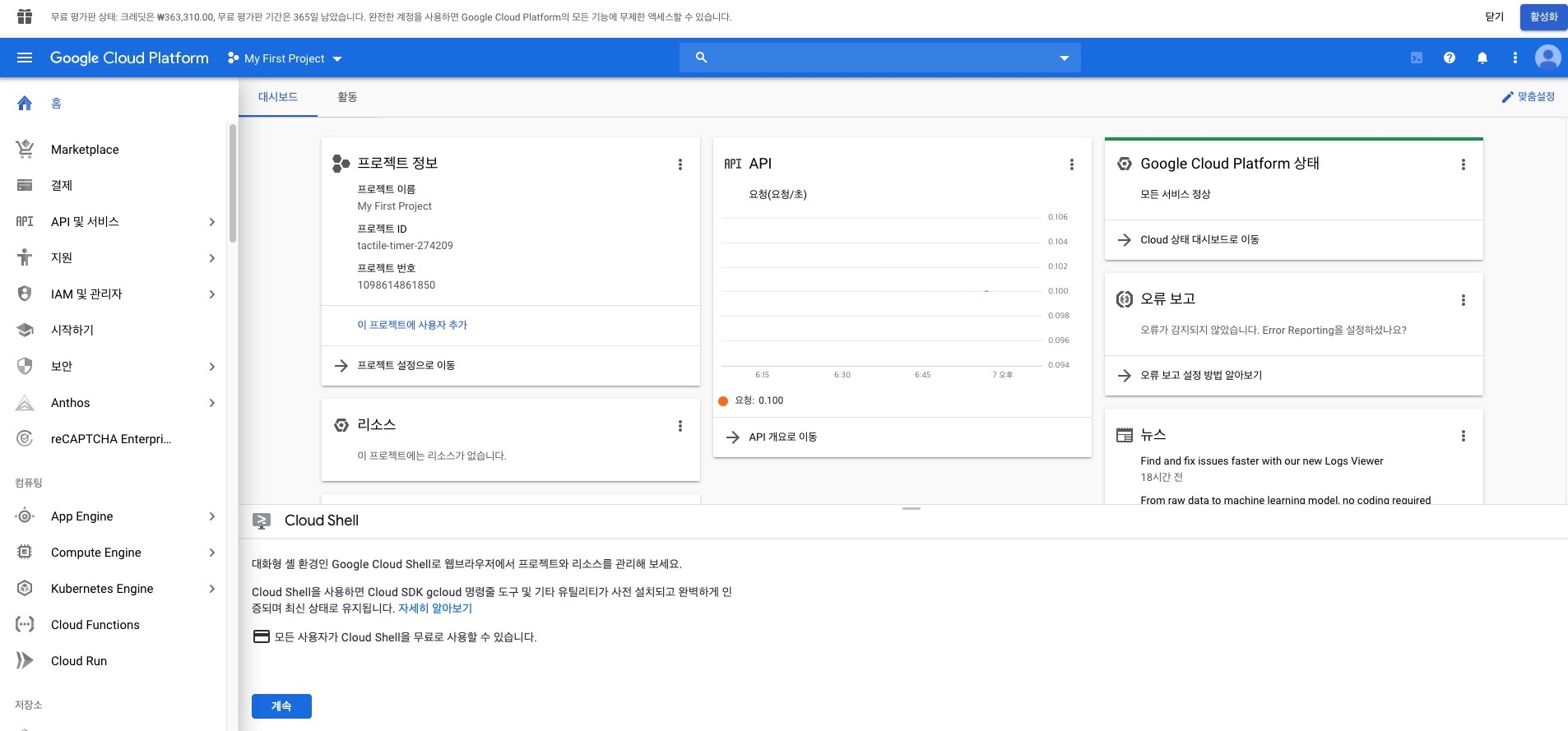Click the Compute Engine chip icon
Image resolution: width=1568 pixels, height=731 pixels.
25,553
